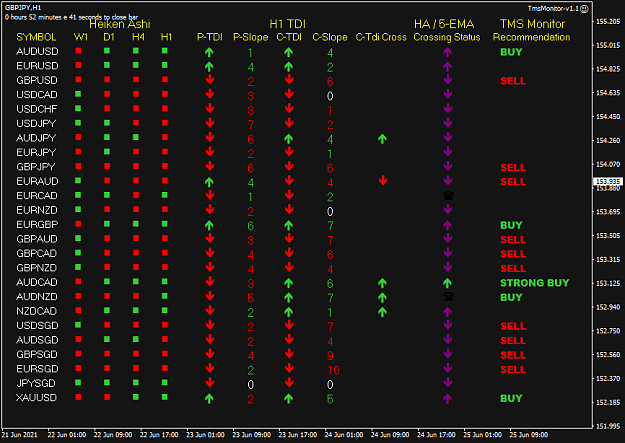Click the JPYSGD C-TDI red down arrow
Screen dimensions: 625x443
click(x=289, y=382)
